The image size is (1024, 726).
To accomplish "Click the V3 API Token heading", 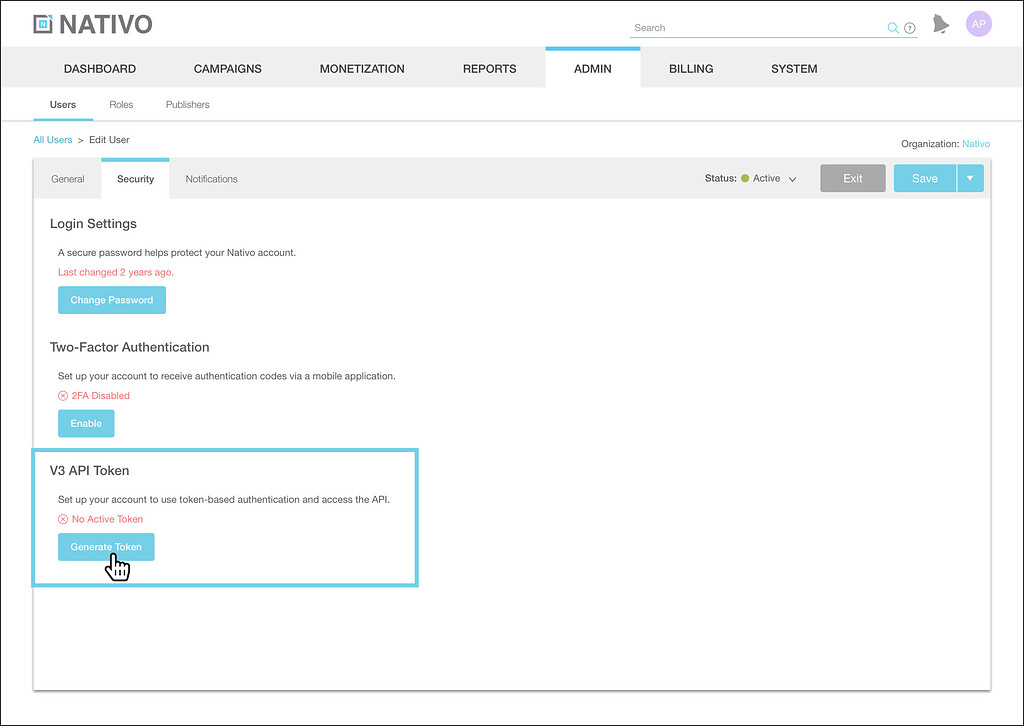I will pyautogui.click(x=89, y=471).
